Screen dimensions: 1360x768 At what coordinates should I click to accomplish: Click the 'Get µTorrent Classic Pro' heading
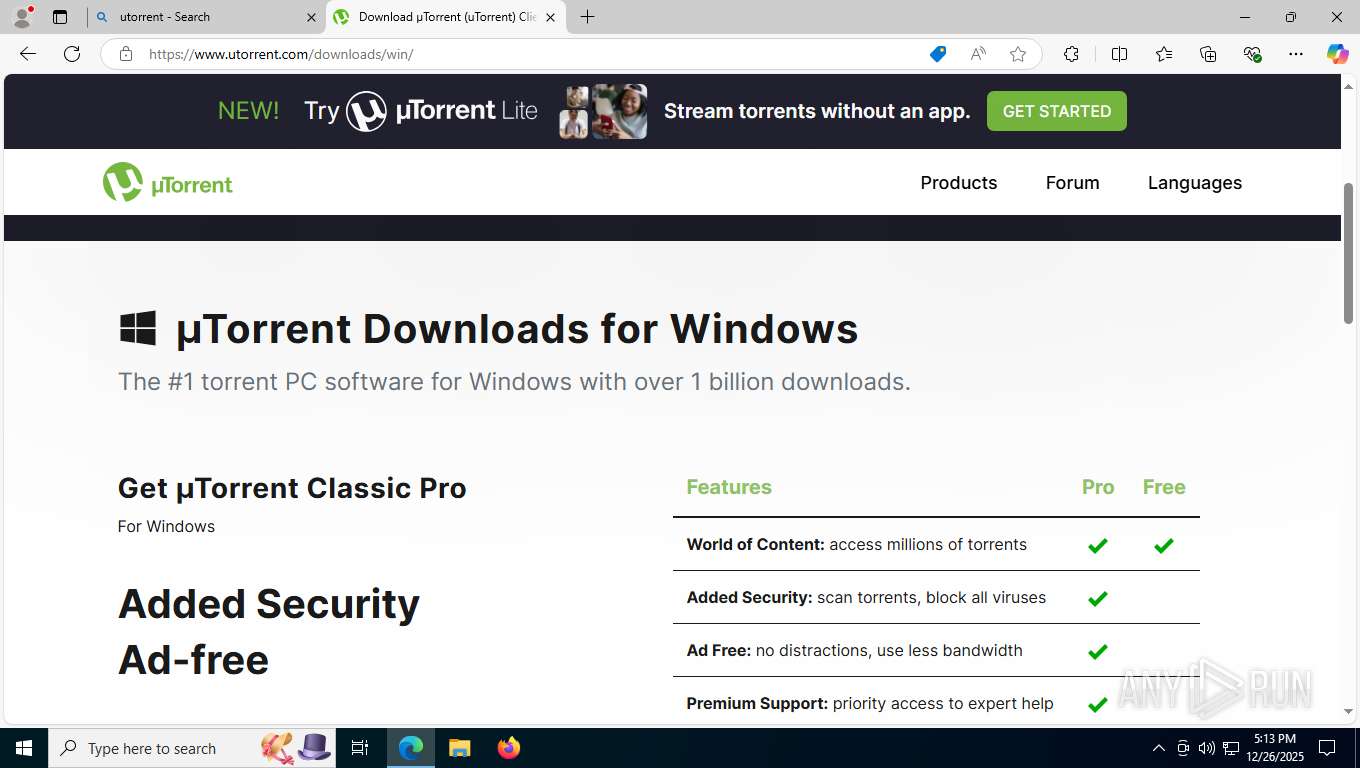pyautogui.click(x=292, y=488)
